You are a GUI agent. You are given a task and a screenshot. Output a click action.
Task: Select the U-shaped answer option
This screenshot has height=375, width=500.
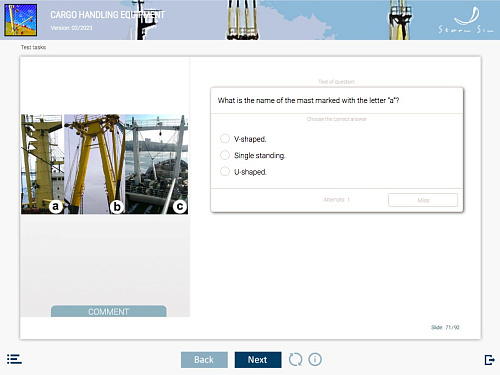(225, 171)
